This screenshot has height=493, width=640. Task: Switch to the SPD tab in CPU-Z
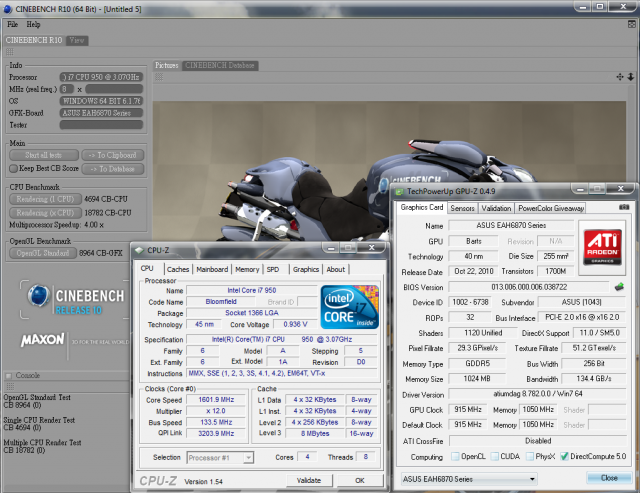click(x=273, y=269)
